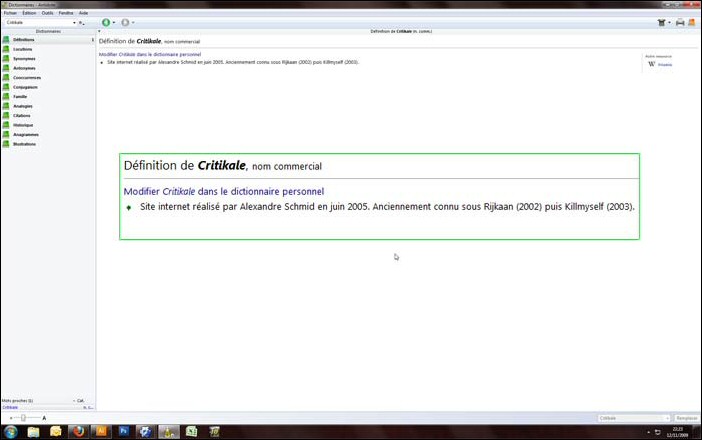Open the Édition menu
The image size is (702, 440).
pyautogui.click(x=29, y=13)
